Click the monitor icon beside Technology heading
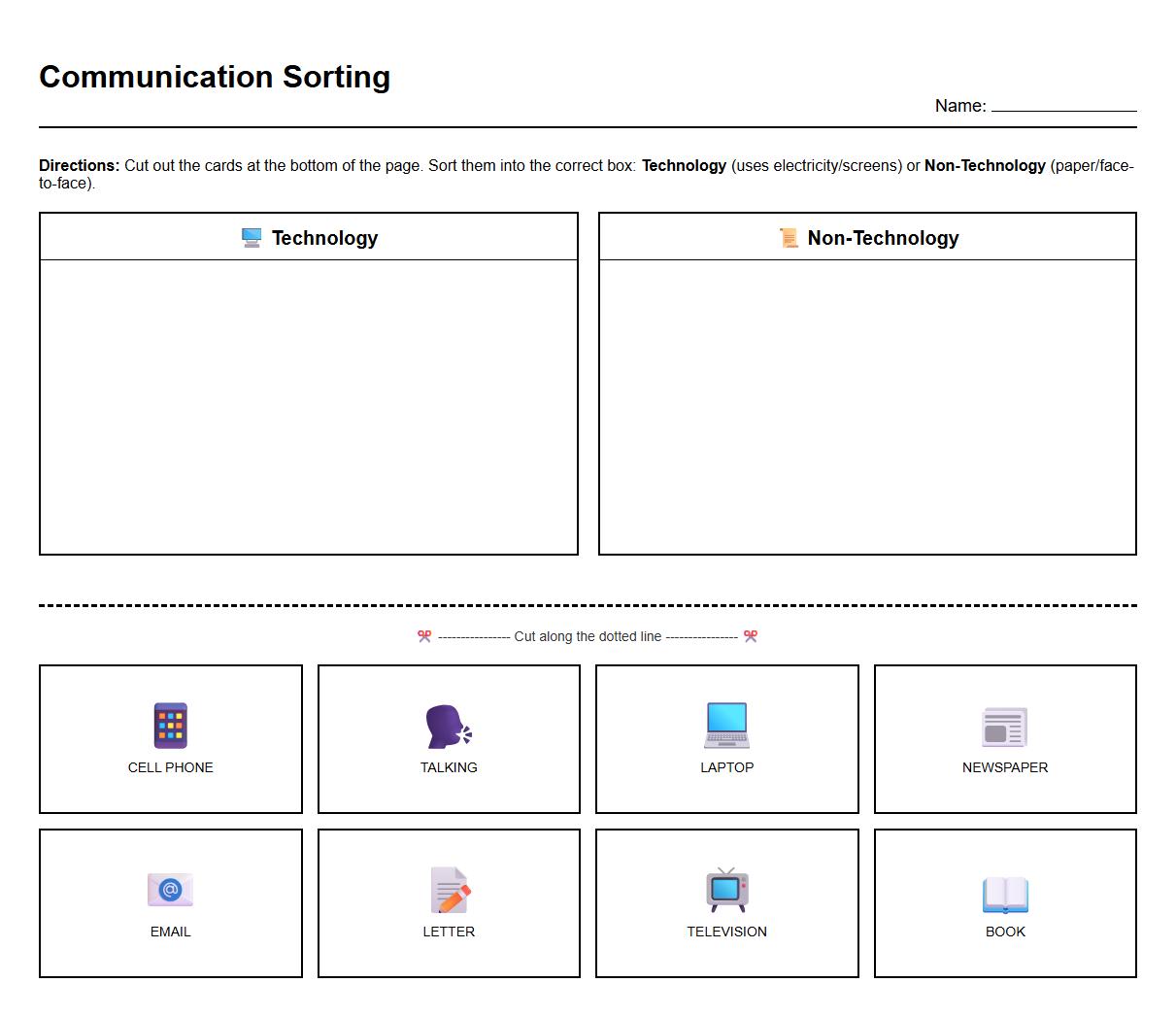The image size is (1176, 1017). [251, 236]
